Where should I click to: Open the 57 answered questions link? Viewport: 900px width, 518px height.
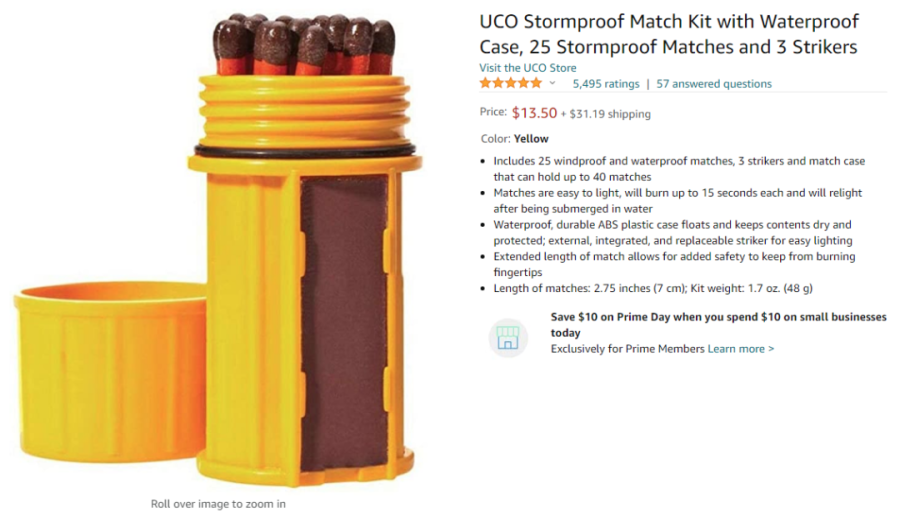click(x=714, y=84)
